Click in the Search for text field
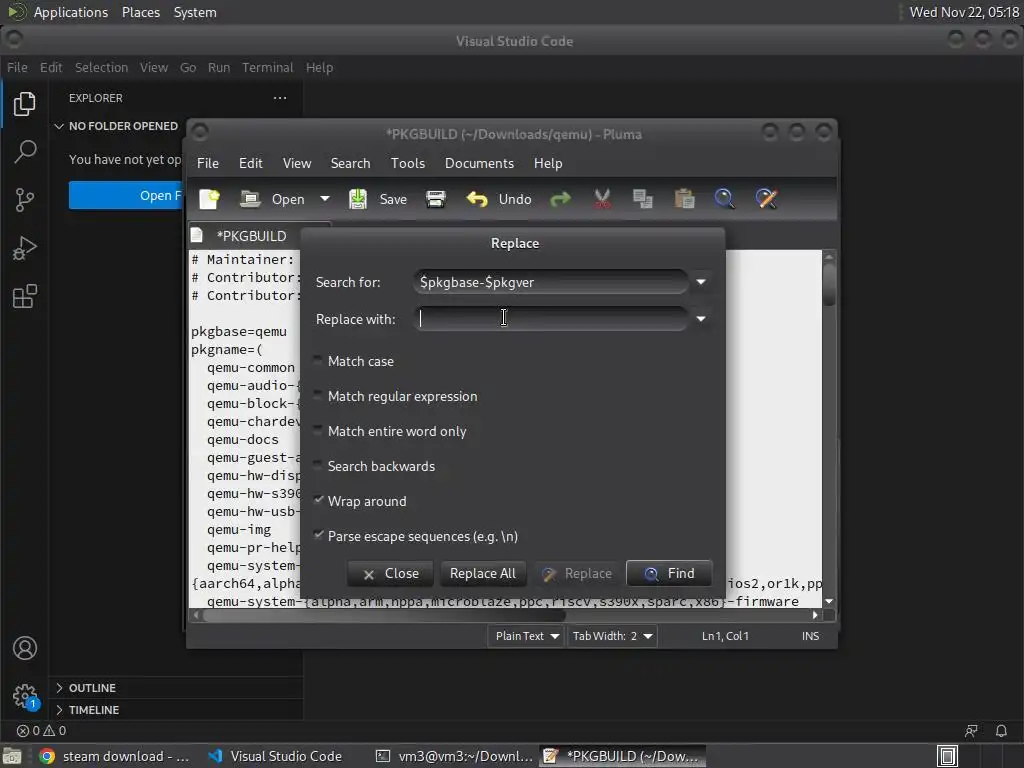The width and height of the screenshot is (1024, 768). point(551,282)
